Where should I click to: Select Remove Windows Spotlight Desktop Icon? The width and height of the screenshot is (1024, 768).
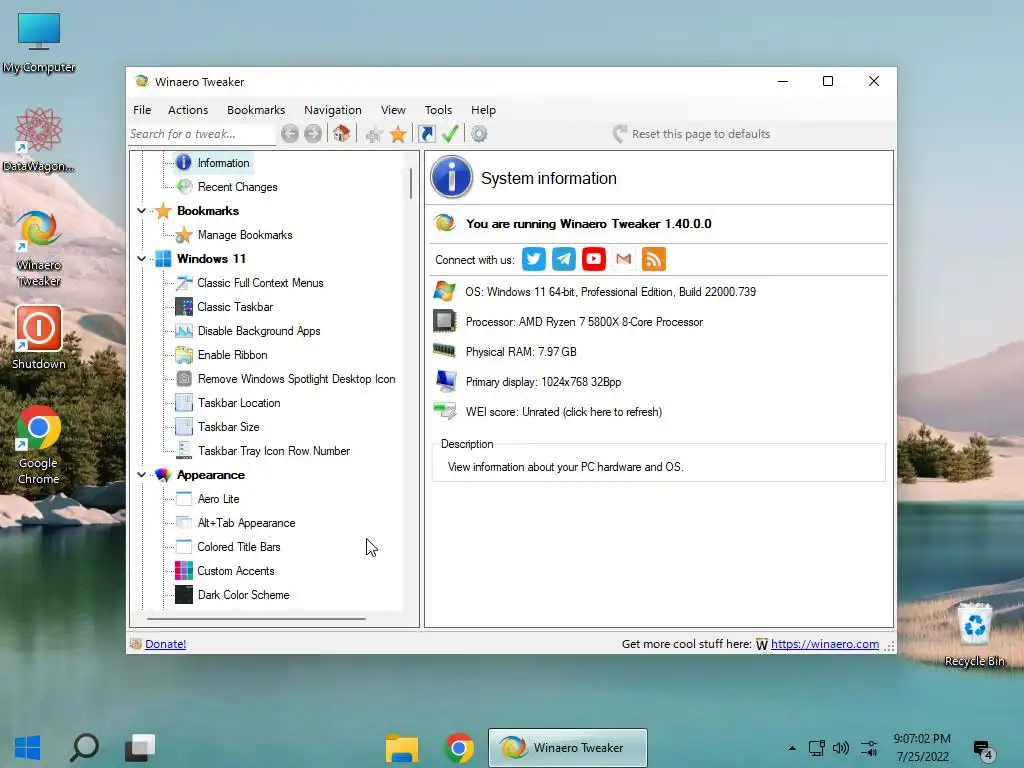(296, 379)
